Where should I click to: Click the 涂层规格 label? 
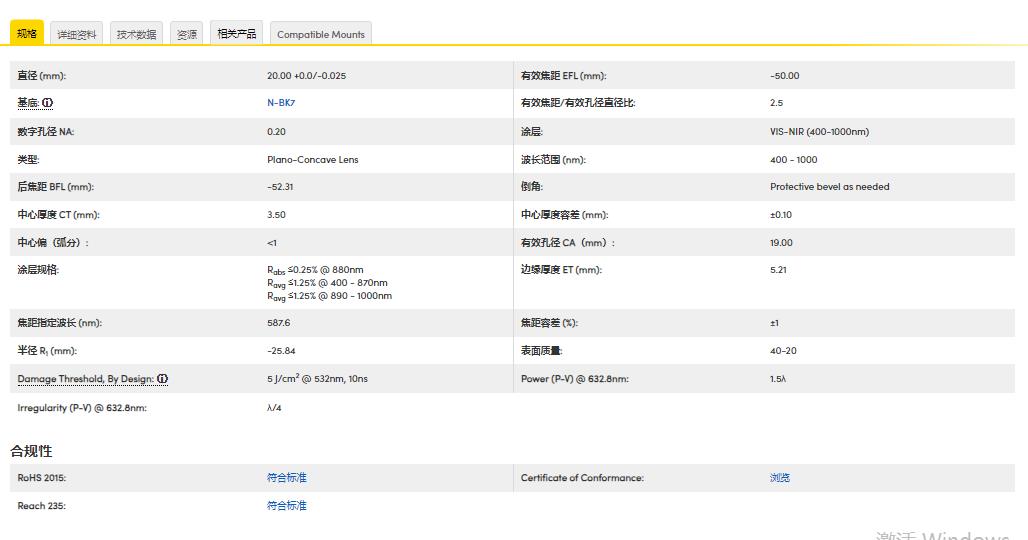38,270
